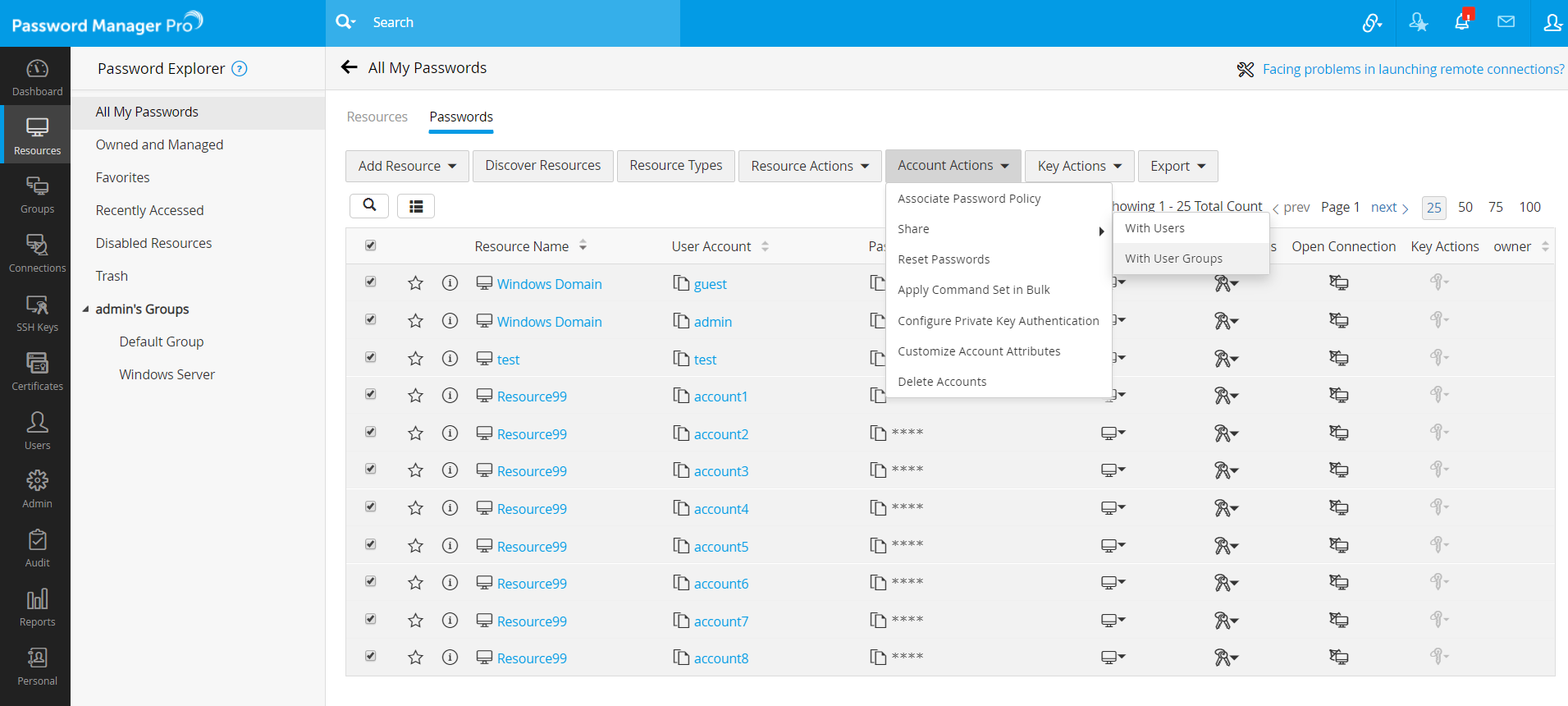Switch to the Resources tab
This screenshot has width=1568, height=706.
coord(377,117)
